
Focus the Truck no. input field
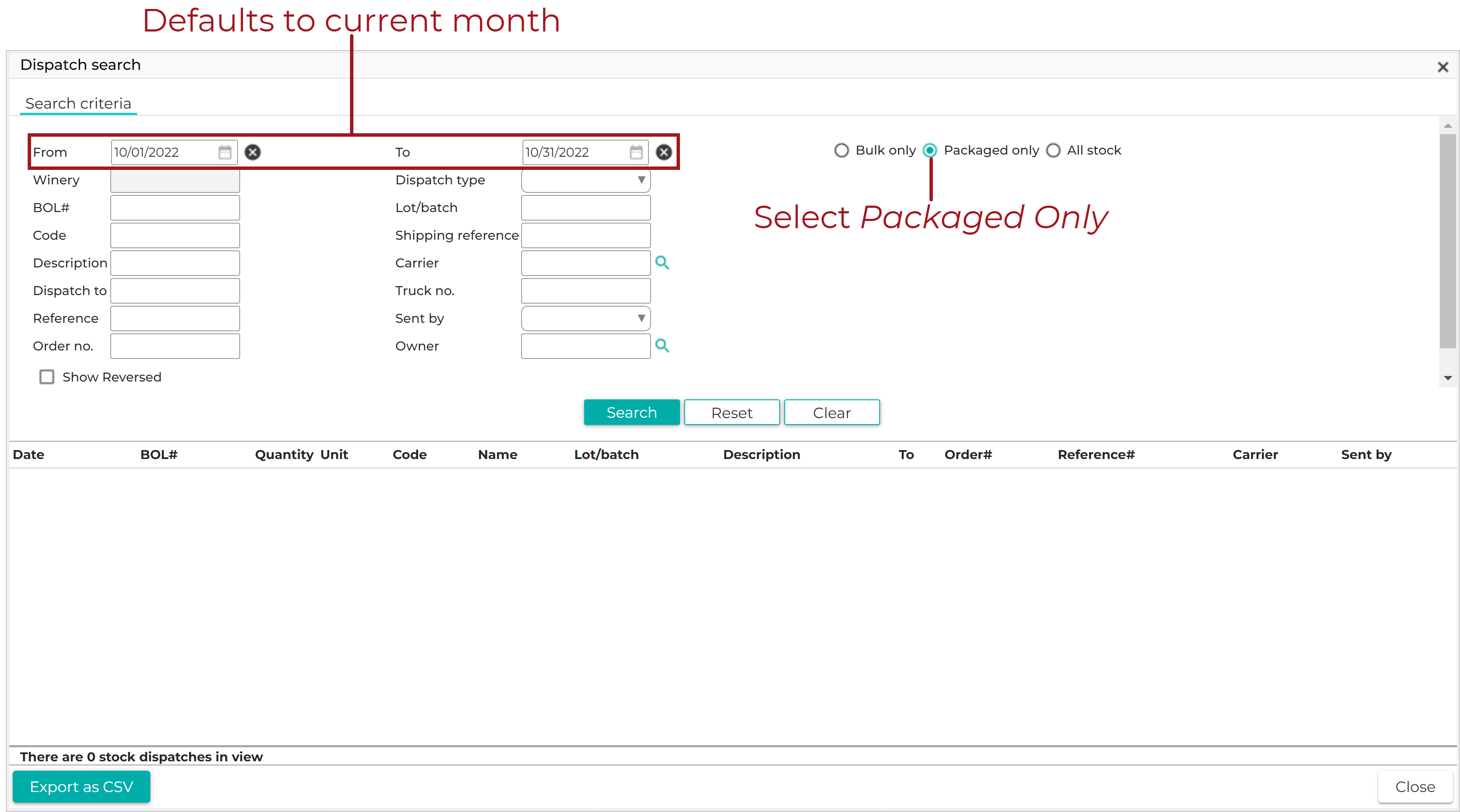tap(585, 291)
